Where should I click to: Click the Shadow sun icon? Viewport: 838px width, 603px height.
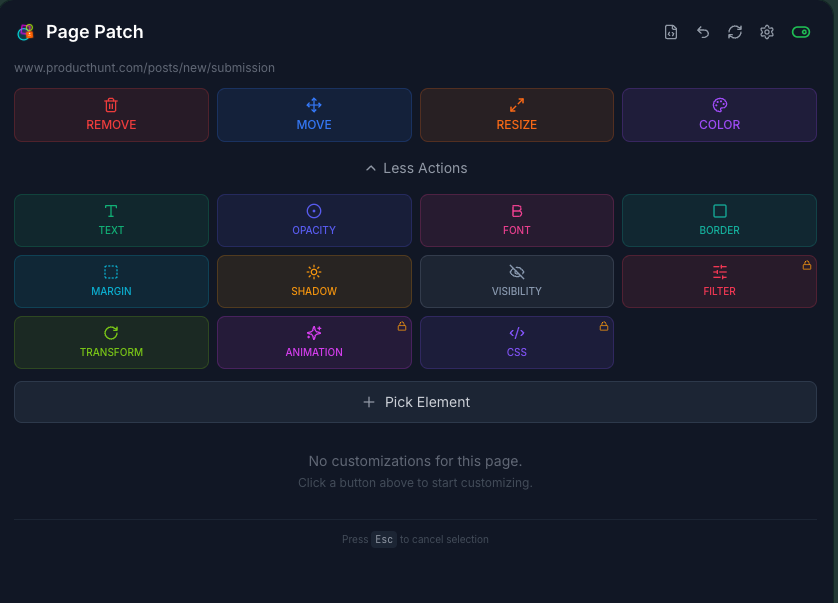[x=314, y=271]
